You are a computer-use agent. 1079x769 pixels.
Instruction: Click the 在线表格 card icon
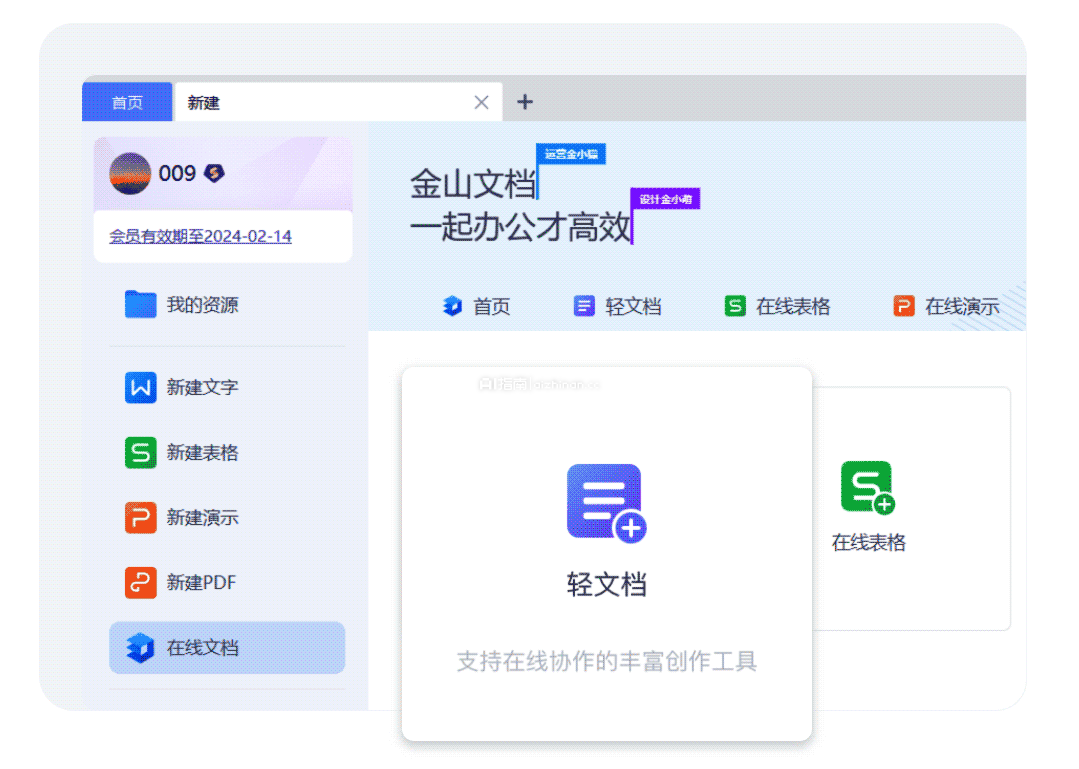click(x=868, y=488)
